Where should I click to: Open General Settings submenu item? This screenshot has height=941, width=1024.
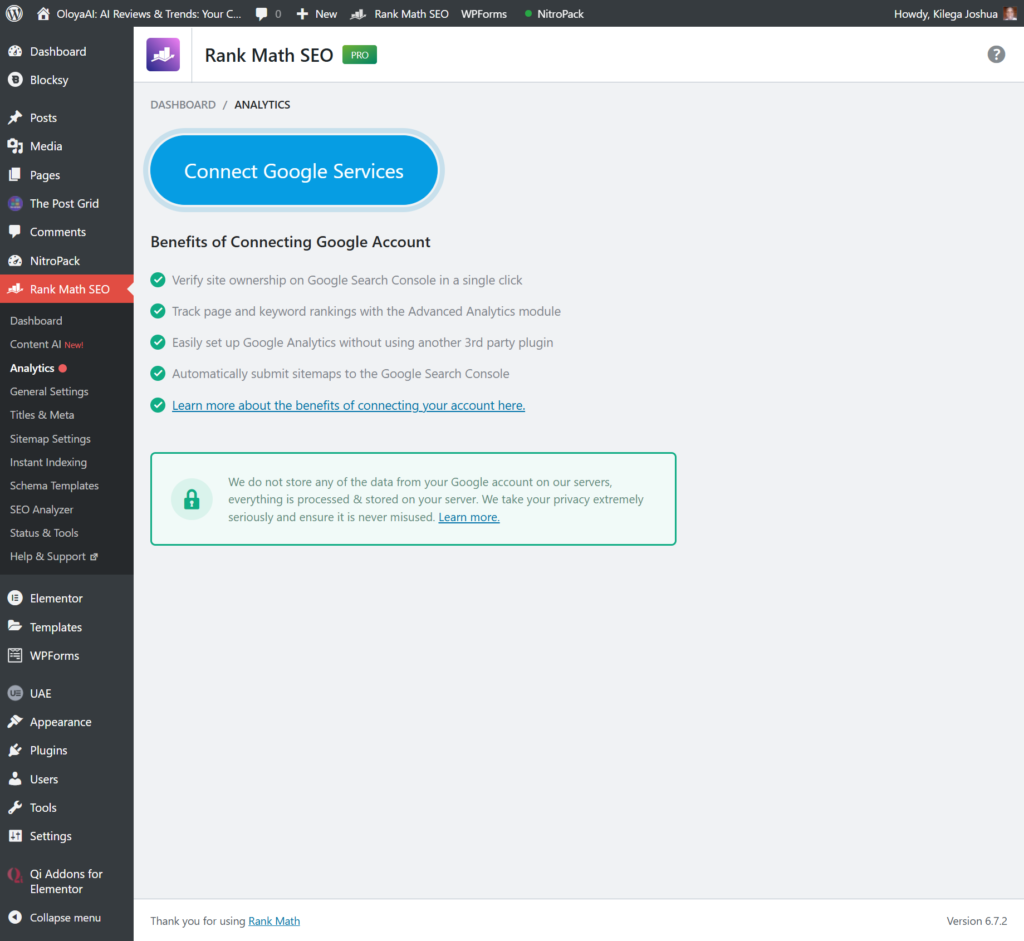tap(49, 392)
